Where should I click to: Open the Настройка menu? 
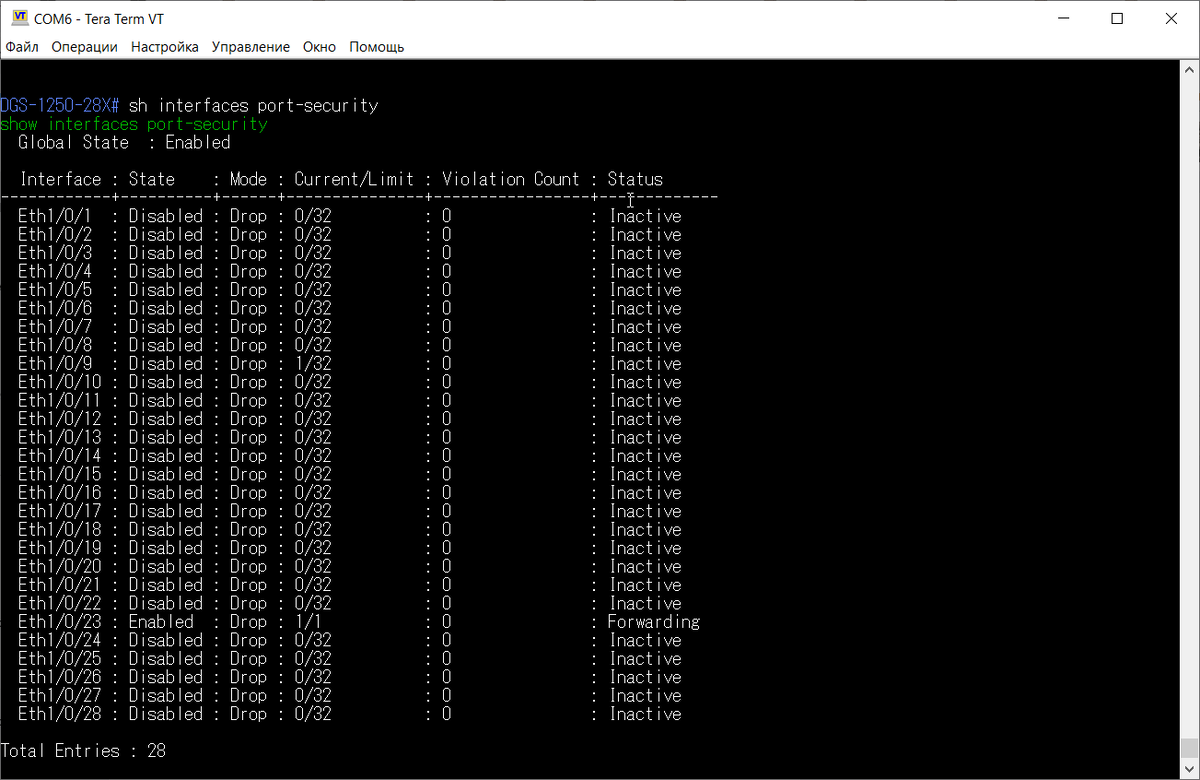tap(165, 47)
